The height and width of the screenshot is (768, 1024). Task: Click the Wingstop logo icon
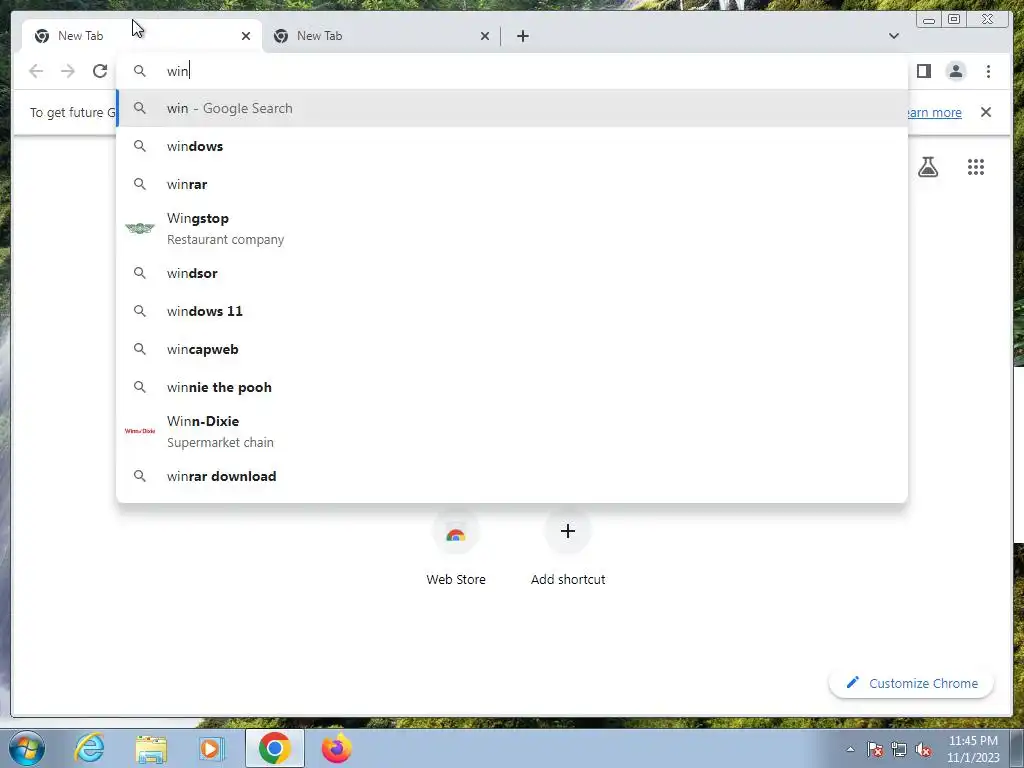[140, 228]
